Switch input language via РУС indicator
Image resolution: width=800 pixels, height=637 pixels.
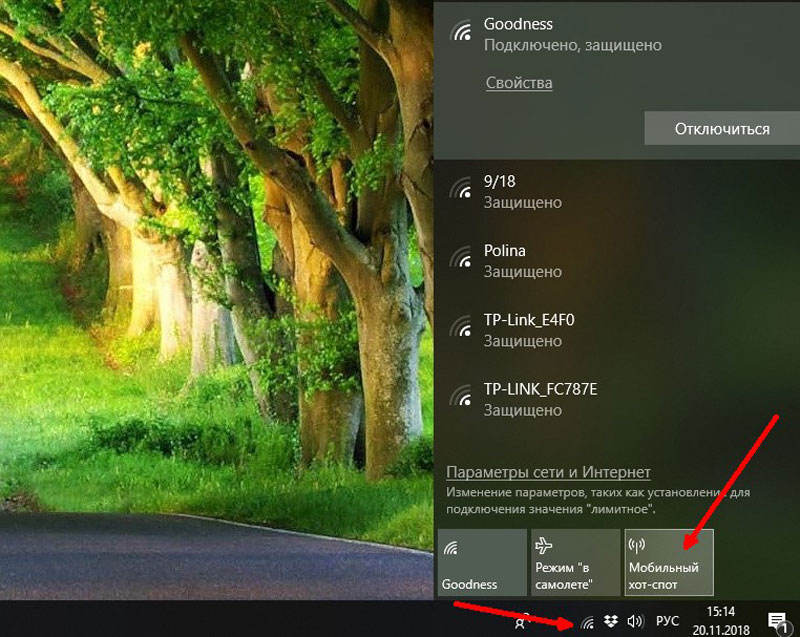click(x=667, y=621)
